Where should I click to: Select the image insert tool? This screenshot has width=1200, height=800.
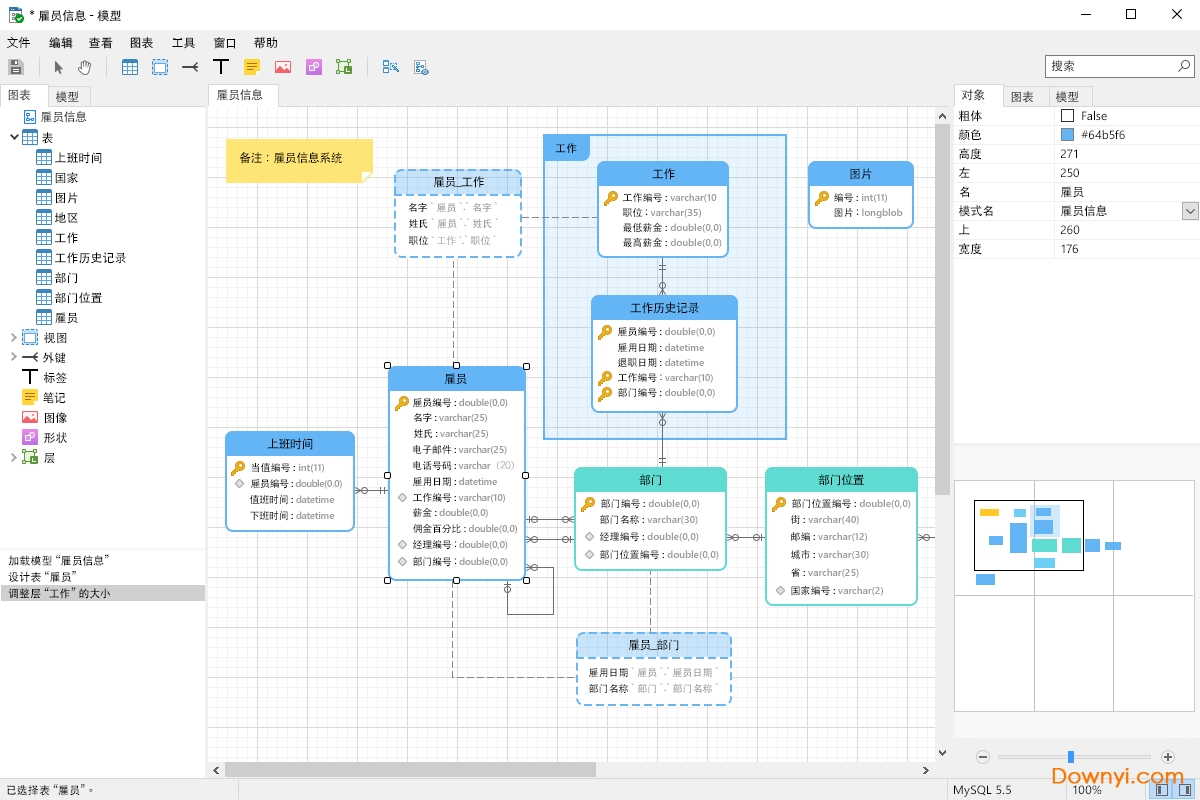283,67
